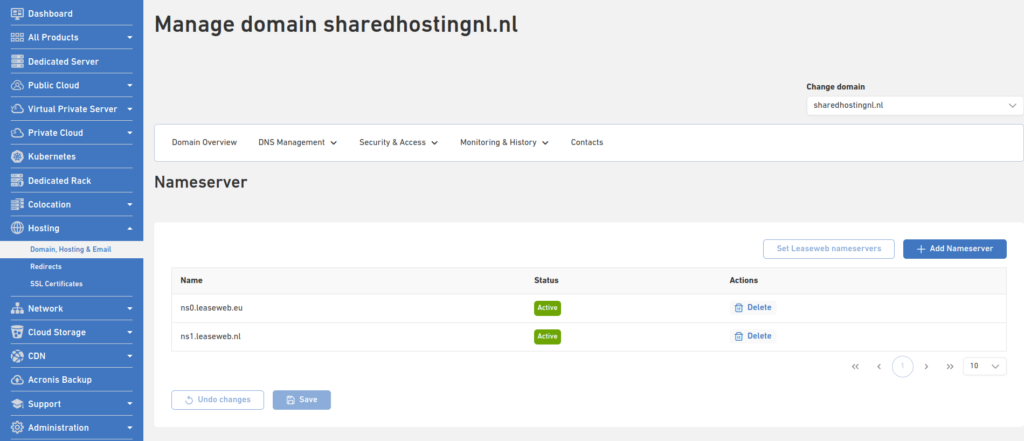Click the Dedicated Rack icon
The image size is (1024, 441).
pos(17,180)
